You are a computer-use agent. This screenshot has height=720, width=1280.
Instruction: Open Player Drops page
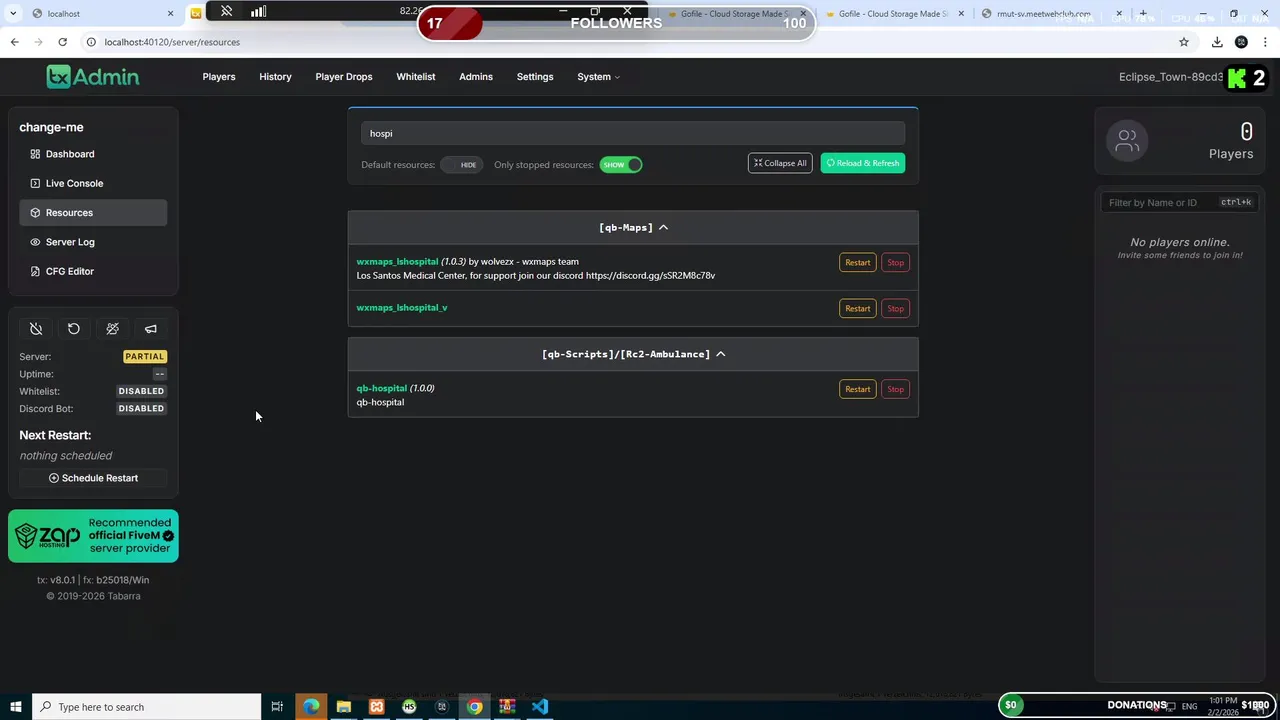pos(344,77)
